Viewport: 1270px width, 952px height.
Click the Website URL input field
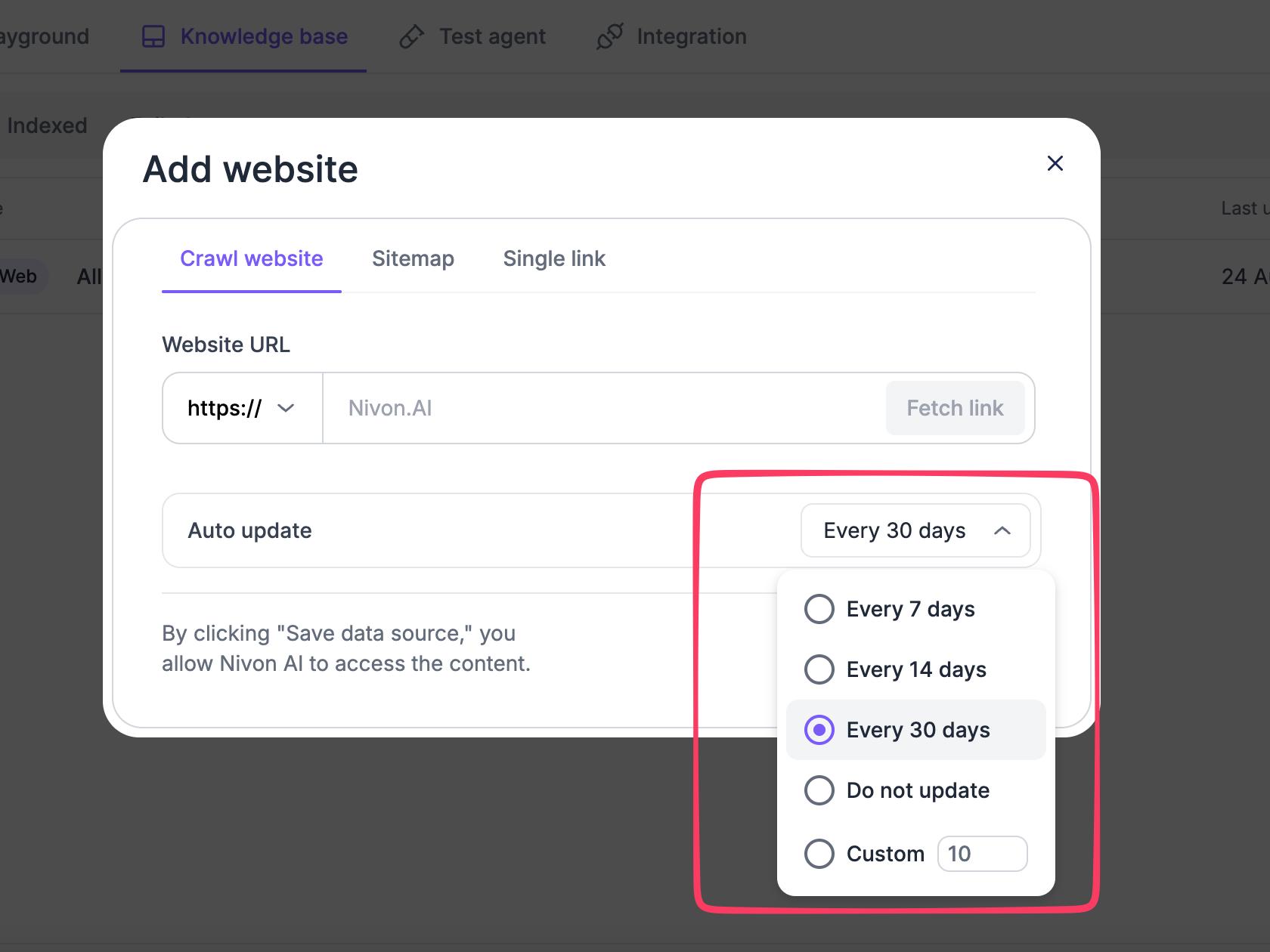point(605,408)
